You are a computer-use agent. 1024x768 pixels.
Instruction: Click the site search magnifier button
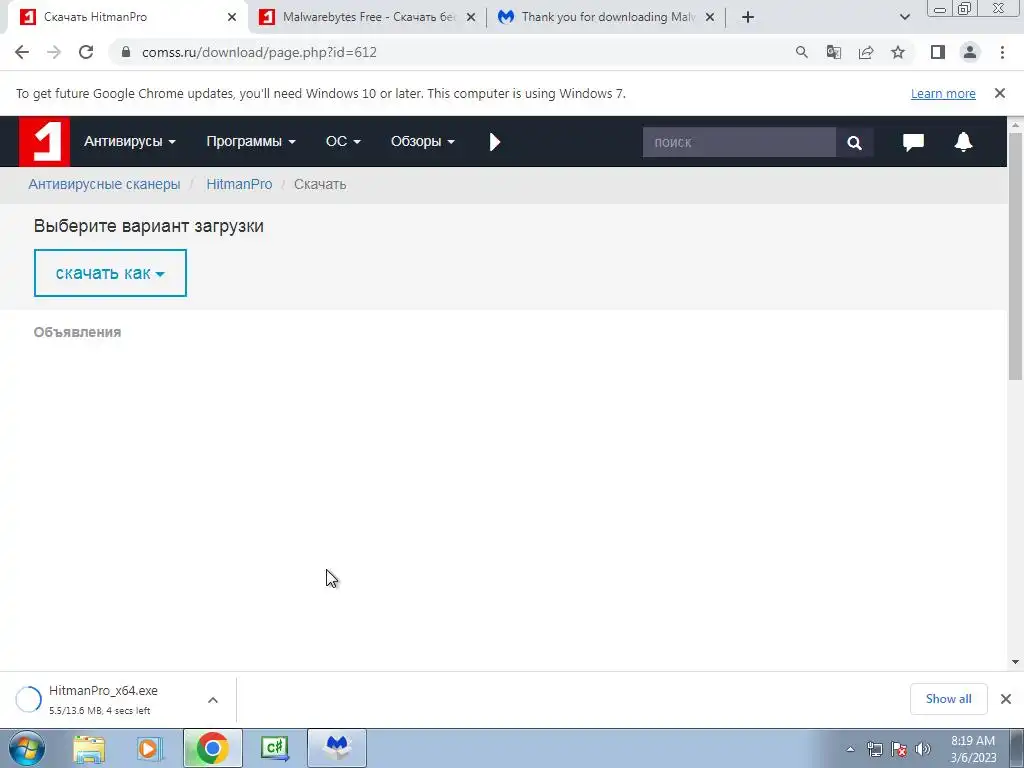(854, 142)
